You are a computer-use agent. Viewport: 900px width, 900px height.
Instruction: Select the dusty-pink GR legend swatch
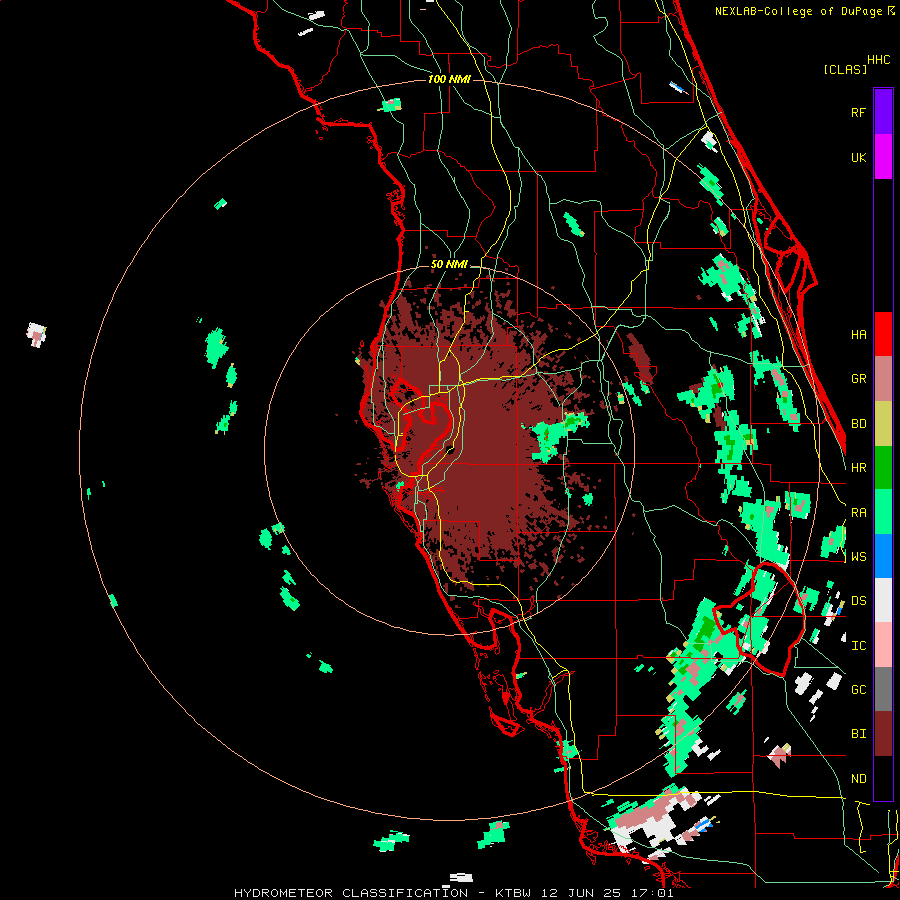coord(883,378)
